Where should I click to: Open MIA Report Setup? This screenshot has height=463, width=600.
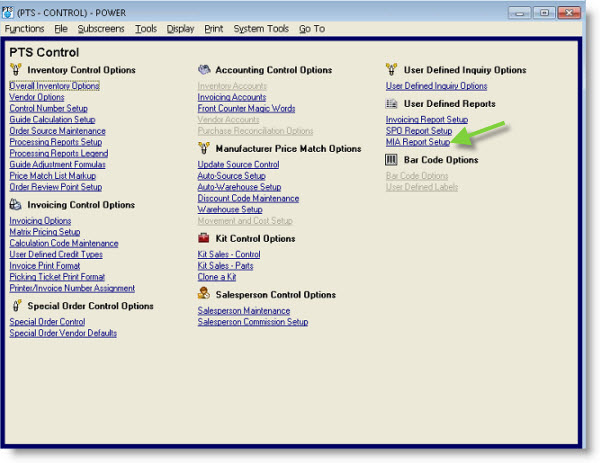coord(418,142)
